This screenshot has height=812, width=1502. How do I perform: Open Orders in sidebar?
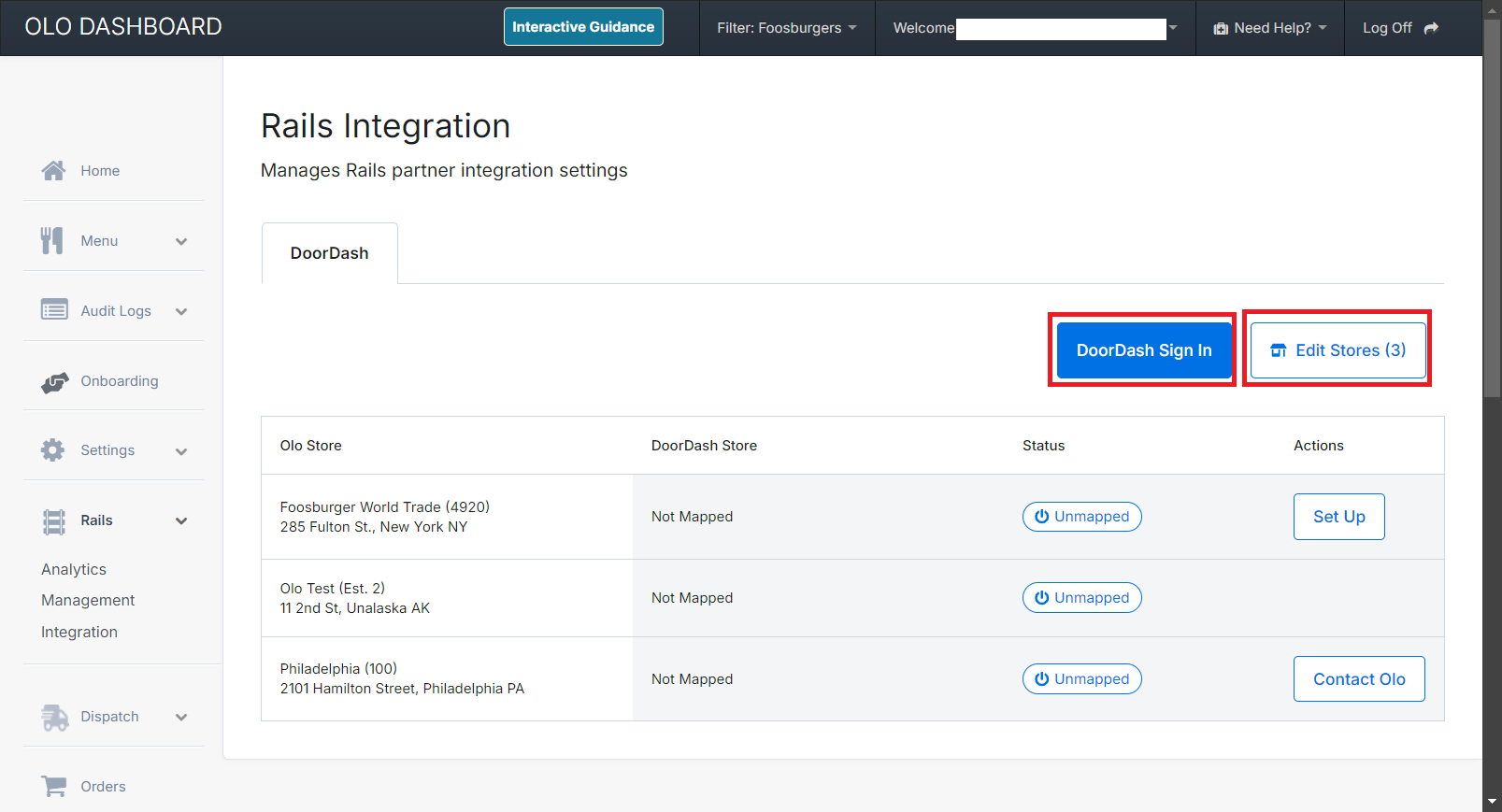[x=103, y=787]
